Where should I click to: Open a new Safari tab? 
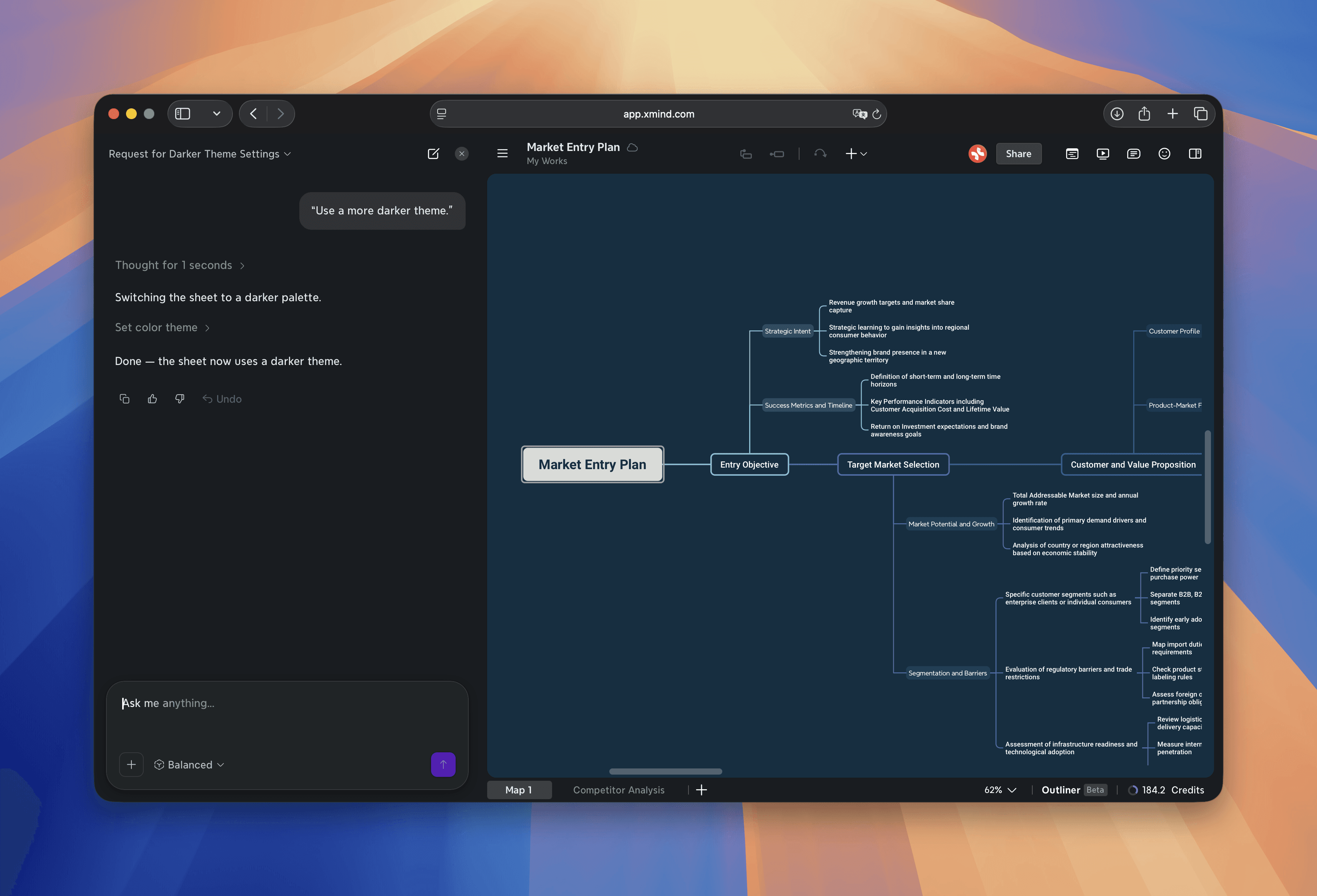pyautogui.click(x=1173, y=114)
